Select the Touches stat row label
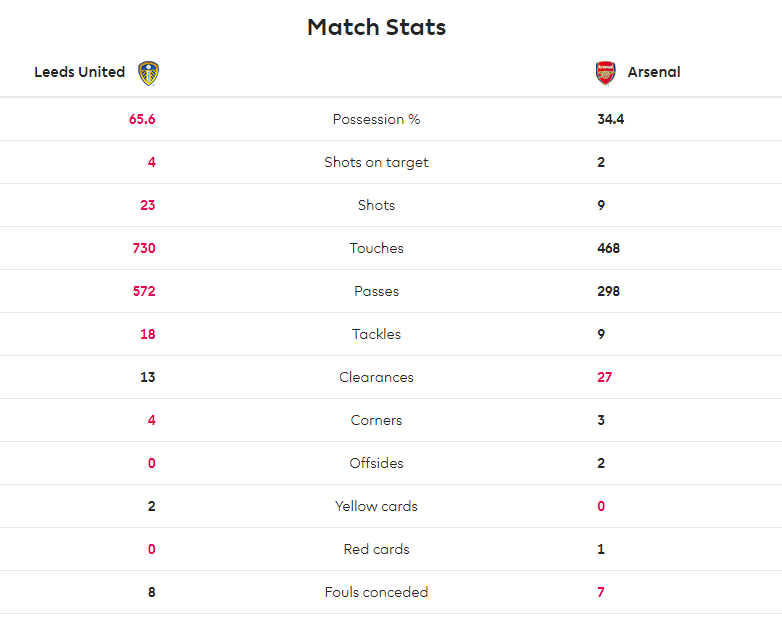 click(377, 248)
